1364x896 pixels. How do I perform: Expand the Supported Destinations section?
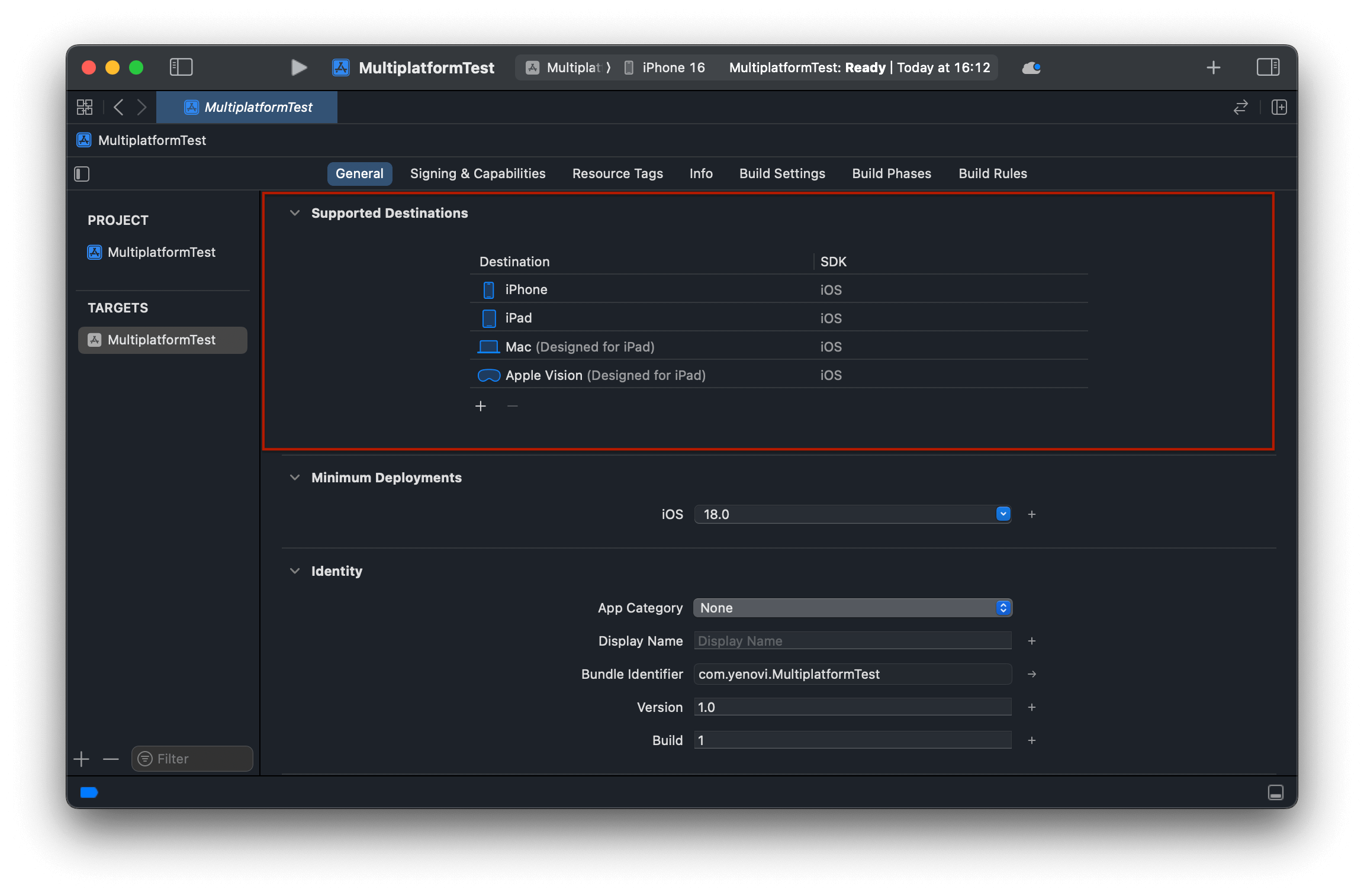tap(294, 213)
